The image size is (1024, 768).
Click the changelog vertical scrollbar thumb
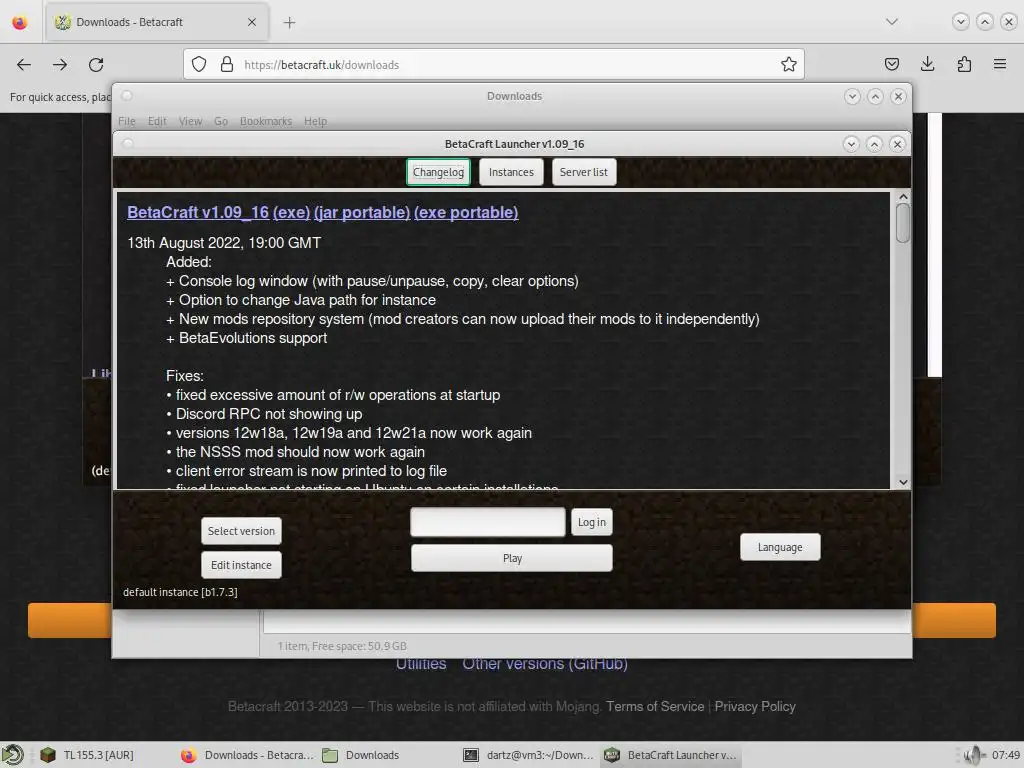[903, 223]
